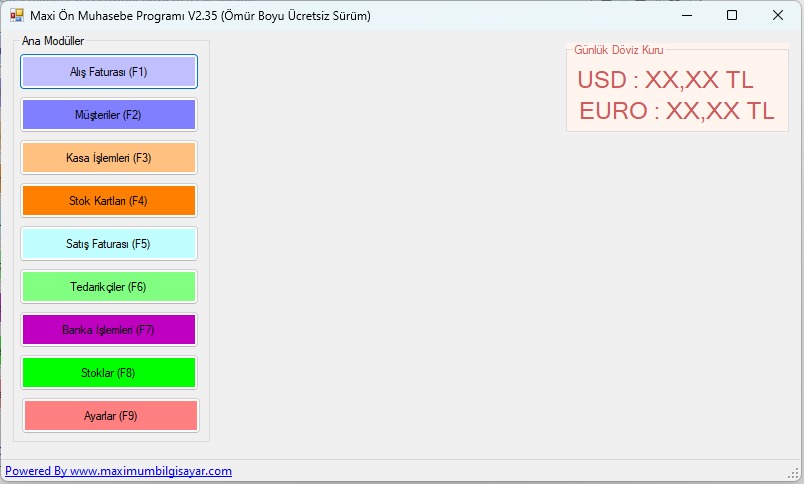The image size is (804, 484).
Task: Click the Günlük Döviz Kuru group title
Action: 618,49
